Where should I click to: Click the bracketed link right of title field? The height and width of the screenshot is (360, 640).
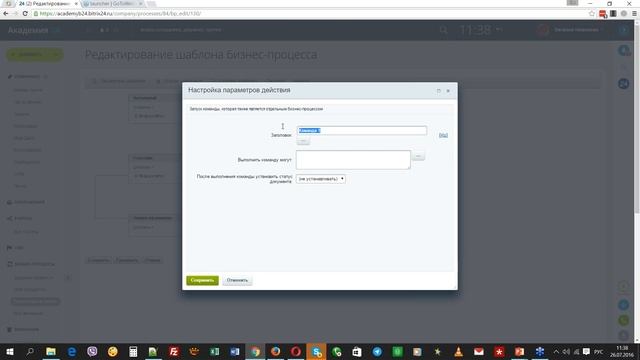[x=443, y=135]
